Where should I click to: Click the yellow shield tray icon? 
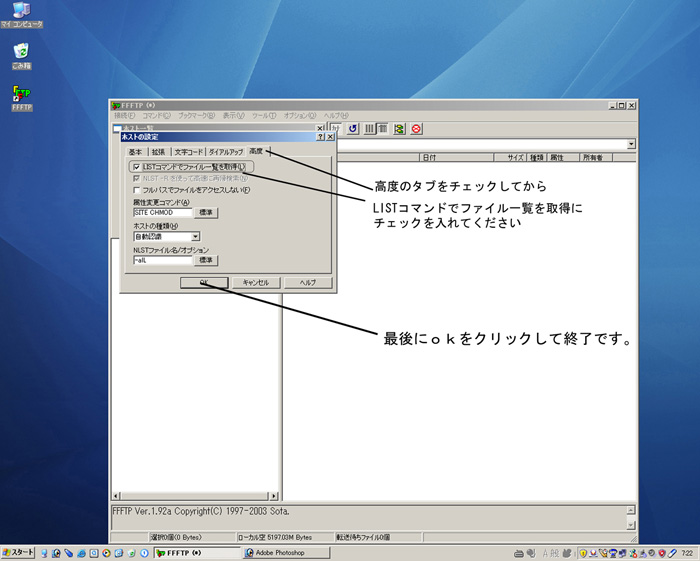click(x=583, y=553)
